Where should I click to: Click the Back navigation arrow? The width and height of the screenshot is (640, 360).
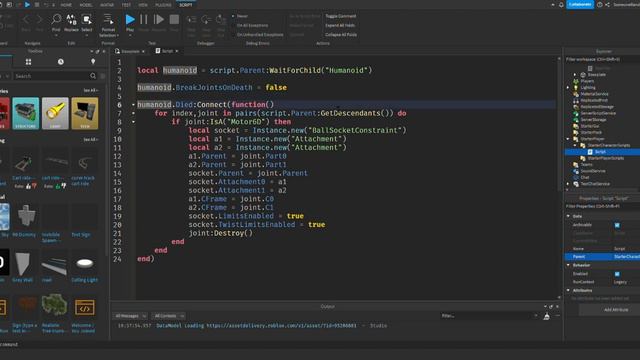pos(26,19)
